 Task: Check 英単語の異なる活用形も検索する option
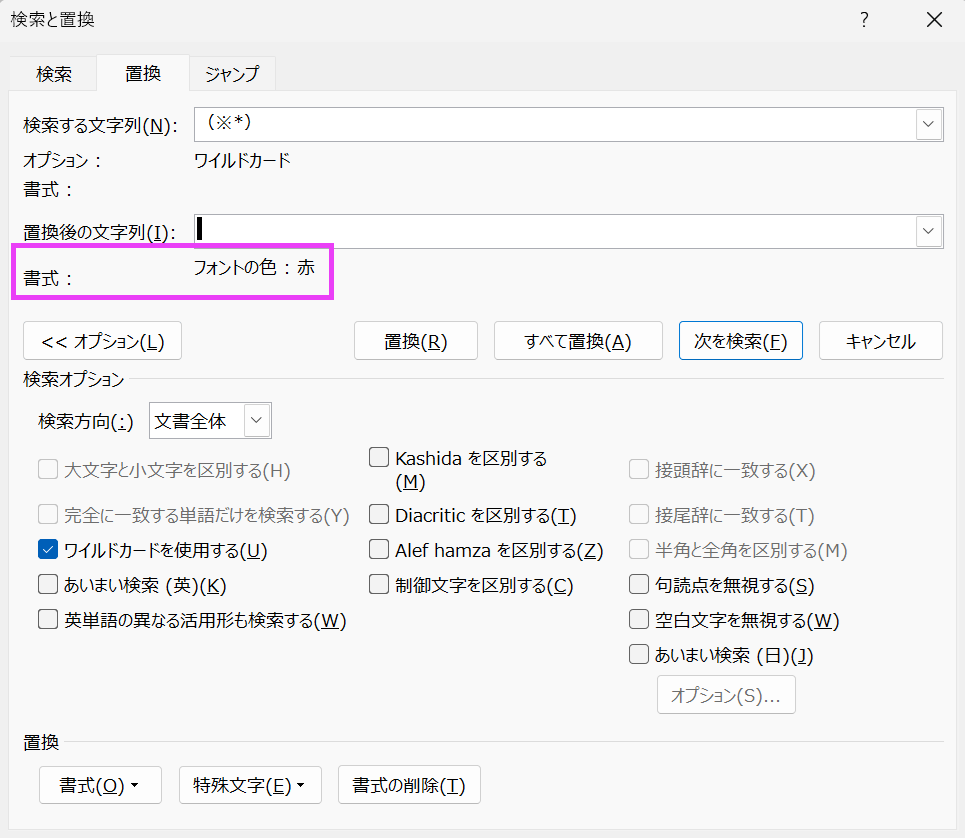coord(48,620)
